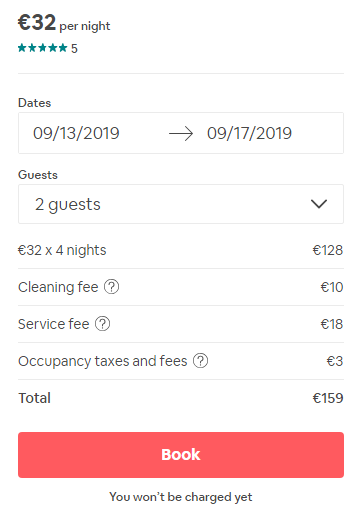Image resolution: width=361 pixels, height=526 pixels.
Task: Expand the guests dropdown chevron
Action: (319, 204)
